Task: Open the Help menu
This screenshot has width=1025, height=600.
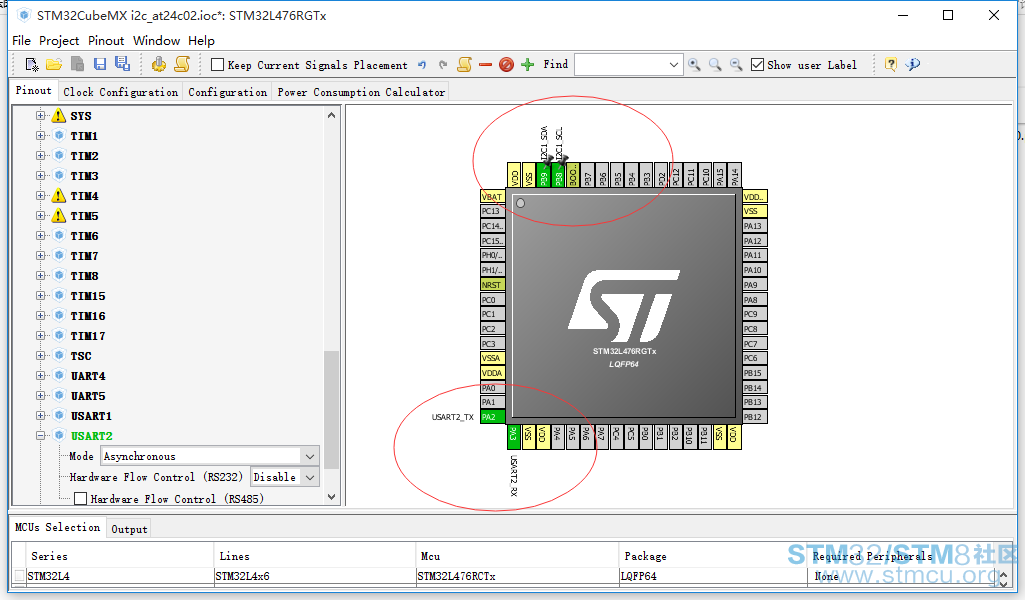Action: pos(201,41)
